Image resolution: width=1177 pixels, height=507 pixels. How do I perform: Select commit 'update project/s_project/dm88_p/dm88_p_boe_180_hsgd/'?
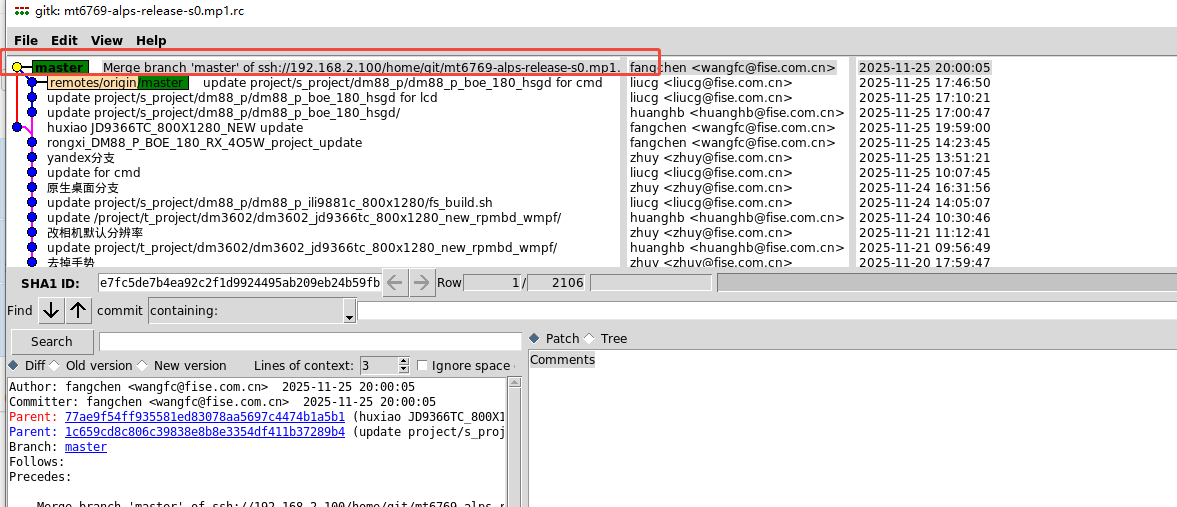223,113
